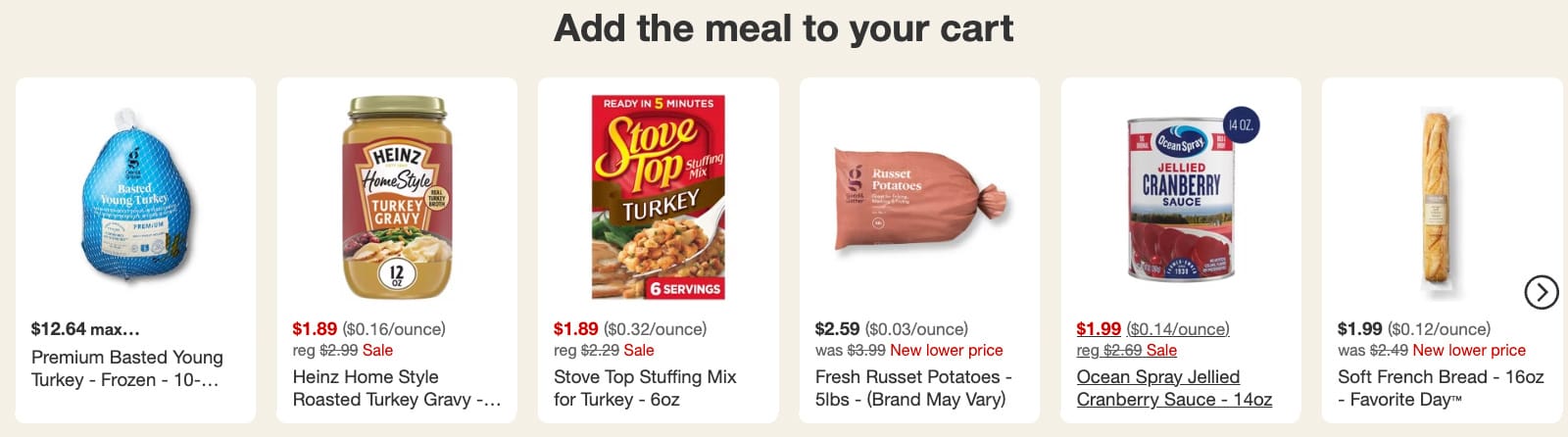Click the $1.99 French bread price
Image resolution: width=1568 pixels, height=437 pixels.
pos(1359,329)
